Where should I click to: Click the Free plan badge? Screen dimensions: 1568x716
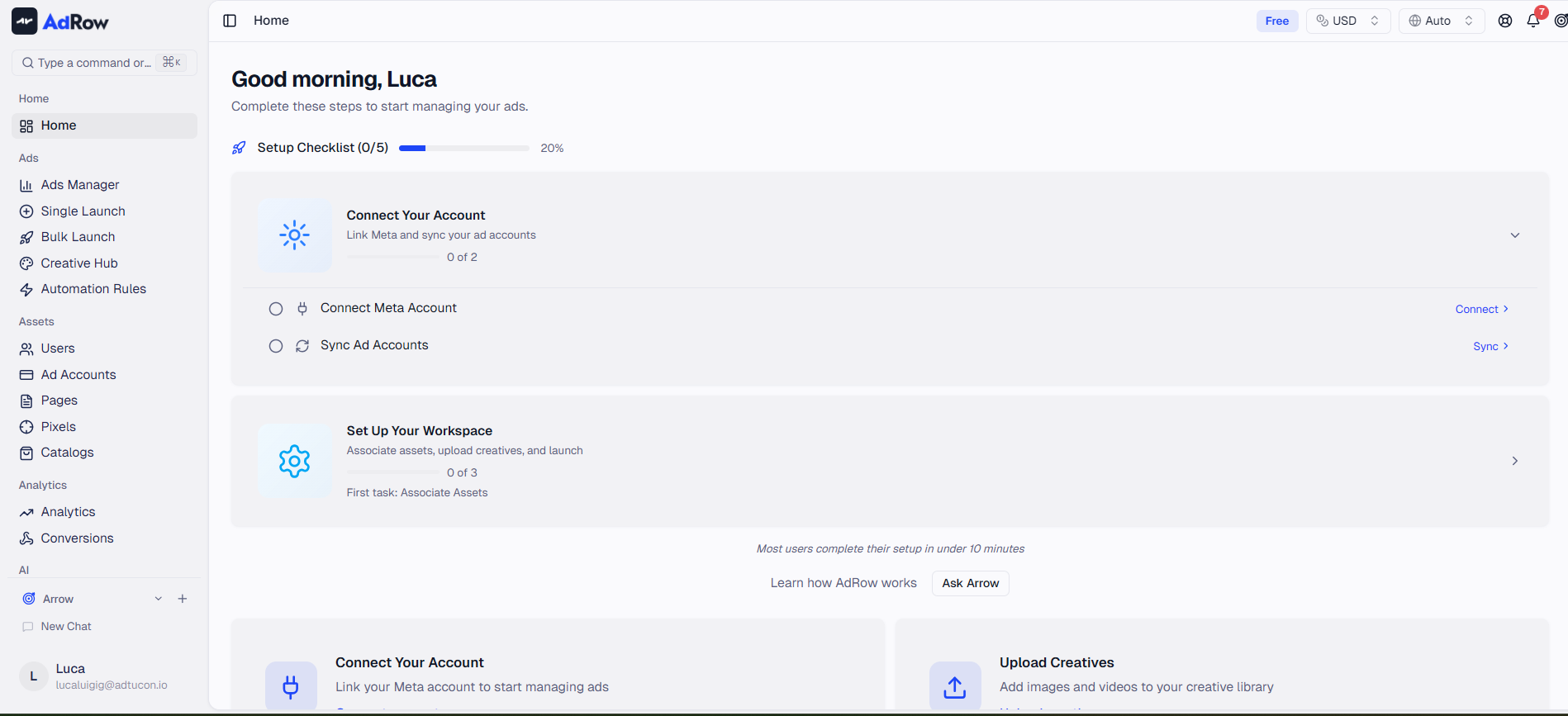1277,21
